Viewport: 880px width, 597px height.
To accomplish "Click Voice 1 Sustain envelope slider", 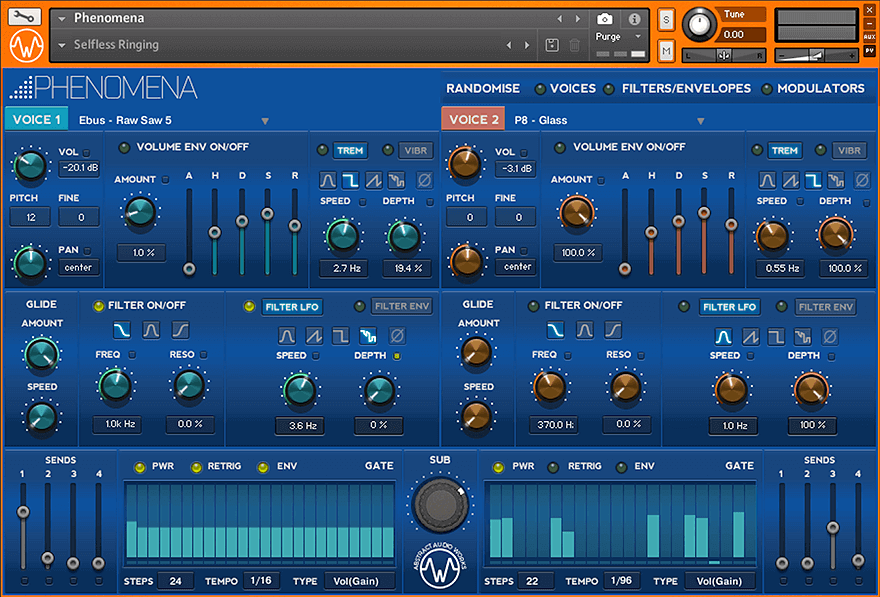I will 267,214.
